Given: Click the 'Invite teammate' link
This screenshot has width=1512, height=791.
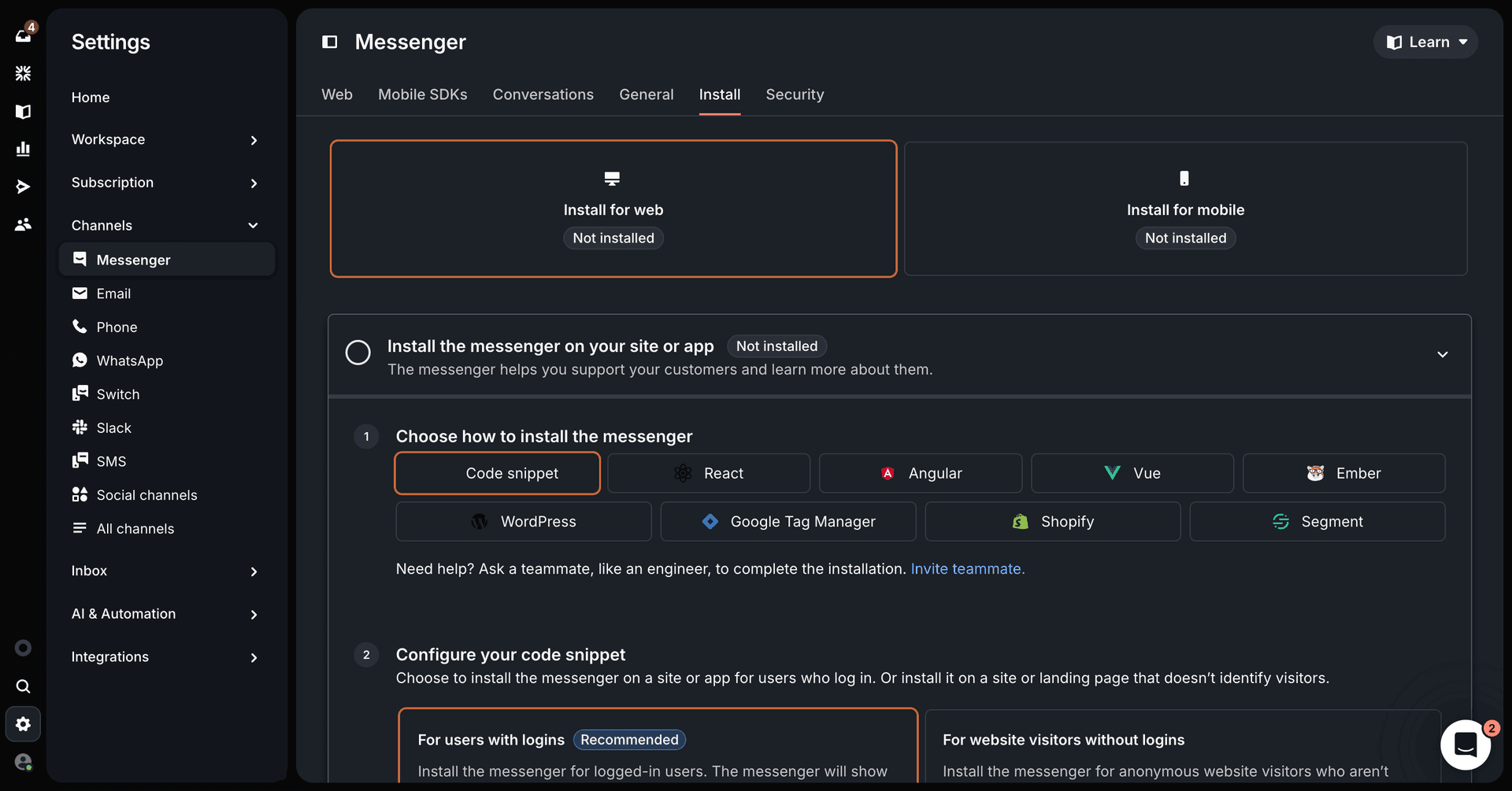Looking at the screenshot, I should [967, 569].
